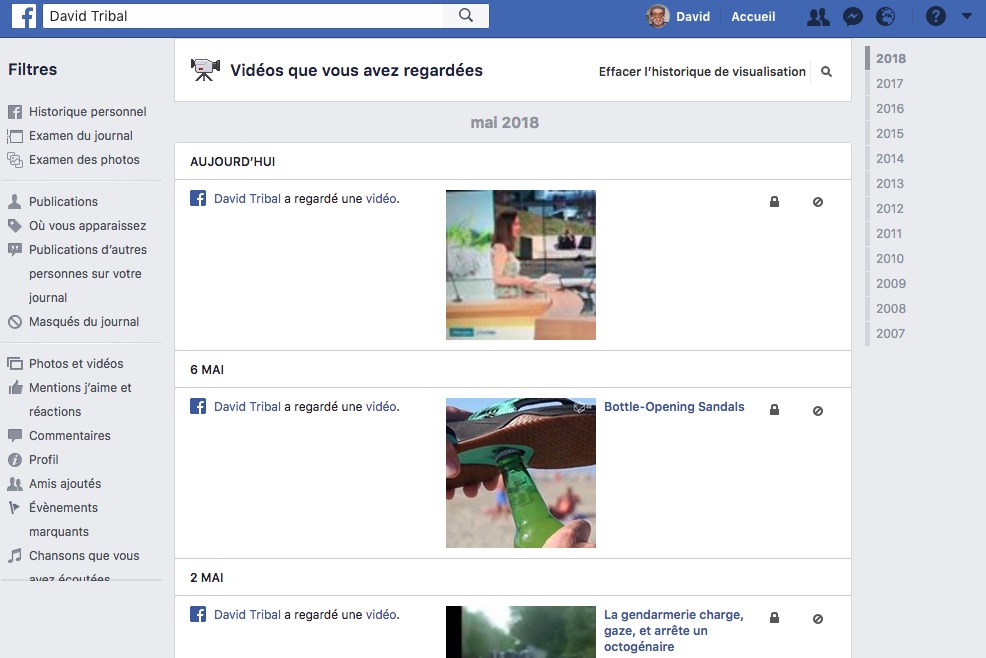Open the gendarmerie video thumbnail
The height and width of the screenshot is (658, 986).
(x=521, y=632)
